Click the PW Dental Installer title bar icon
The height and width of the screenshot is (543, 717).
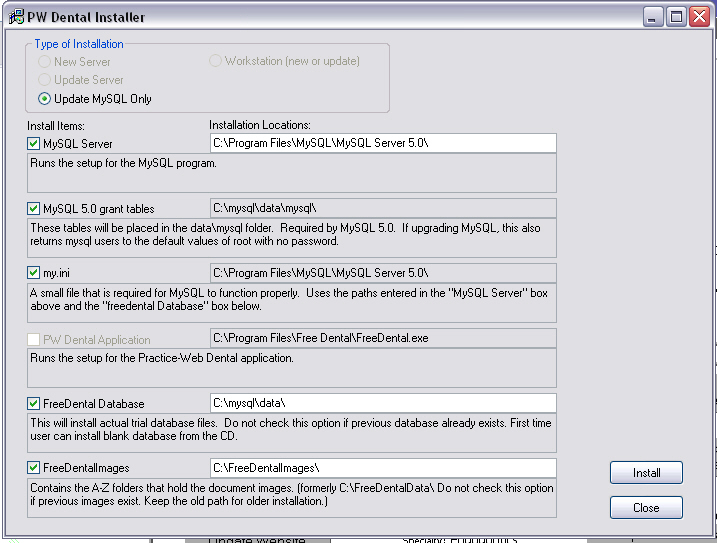14,16
